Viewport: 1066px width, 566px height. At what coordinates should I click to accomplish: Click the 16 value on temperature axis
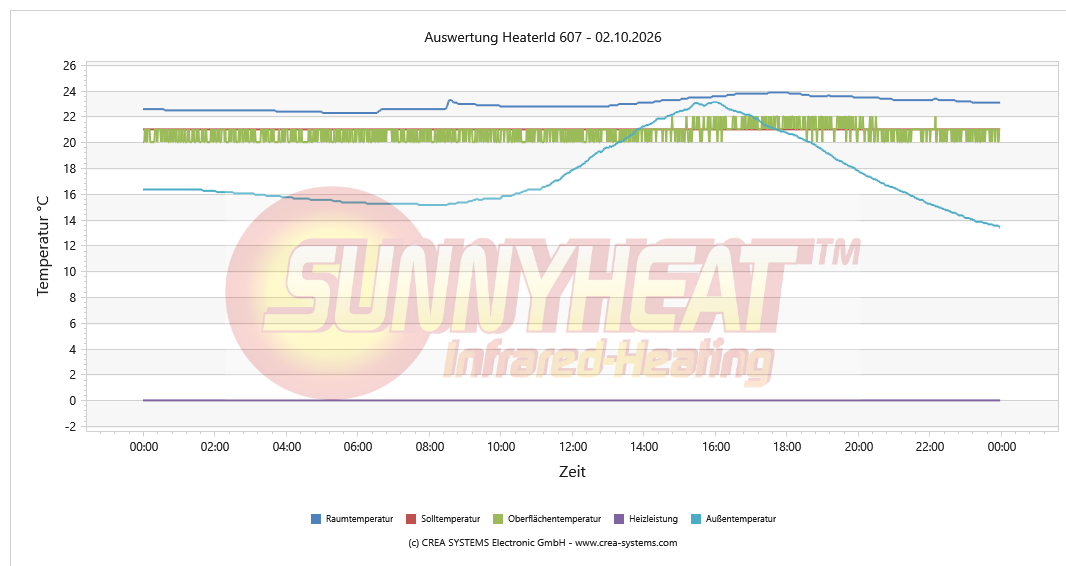[69, 194]
